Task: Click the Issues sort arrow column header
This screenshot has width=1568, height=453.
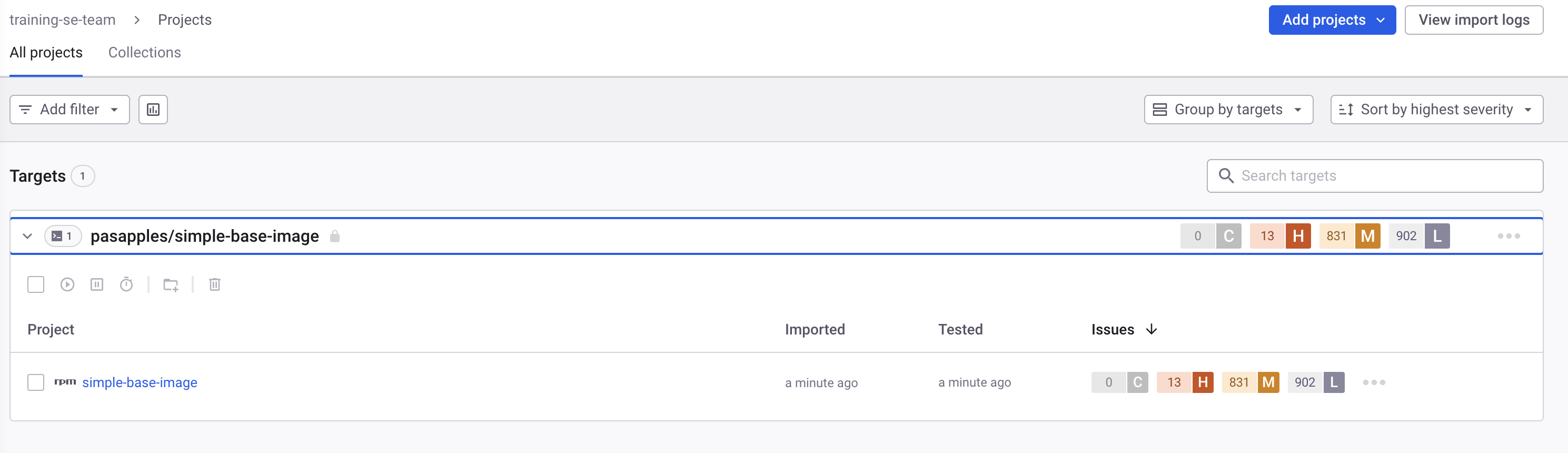Action: (x=1151, y=329)
